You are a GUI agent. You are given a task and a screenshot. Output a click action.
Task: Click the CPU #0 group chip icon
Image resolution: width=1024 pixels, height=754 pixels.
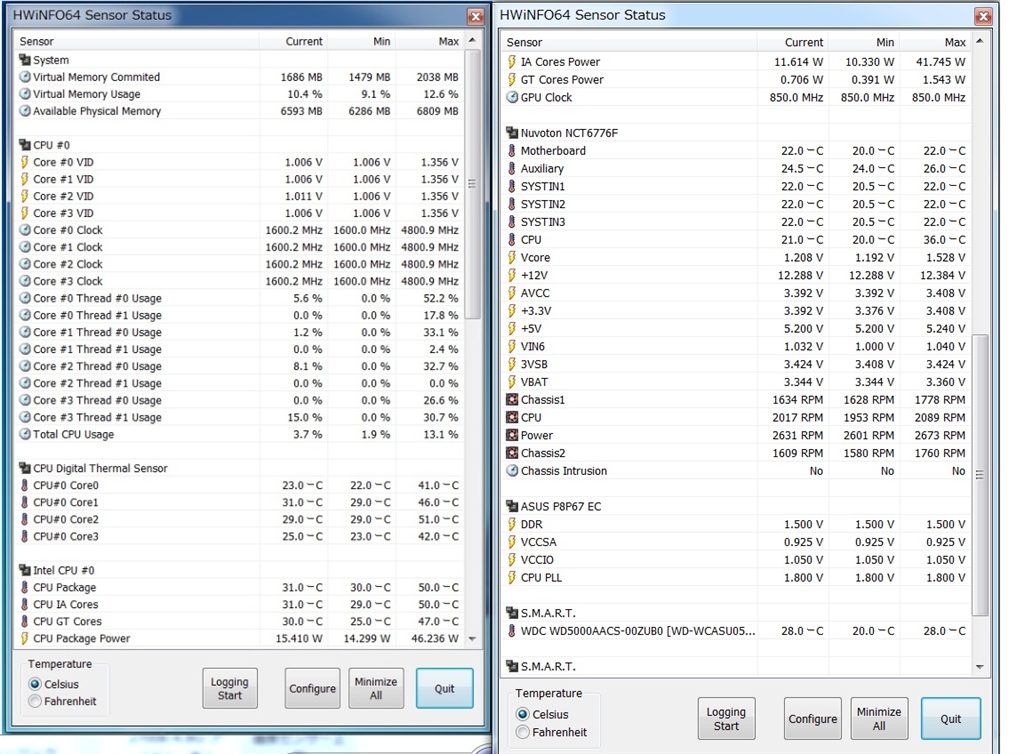pyautogui.click(x=25, y=145)
